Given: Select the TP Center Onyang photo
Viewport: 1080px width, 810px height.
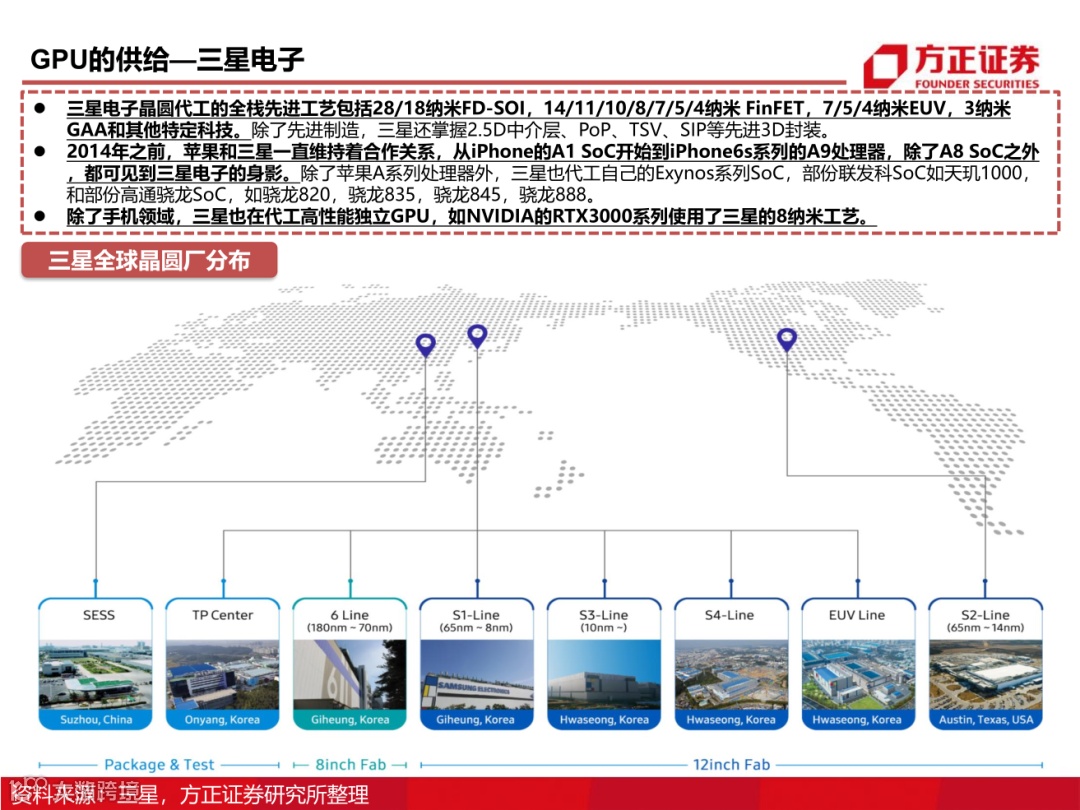Looking at the screenshot, I should coord(222,675).
